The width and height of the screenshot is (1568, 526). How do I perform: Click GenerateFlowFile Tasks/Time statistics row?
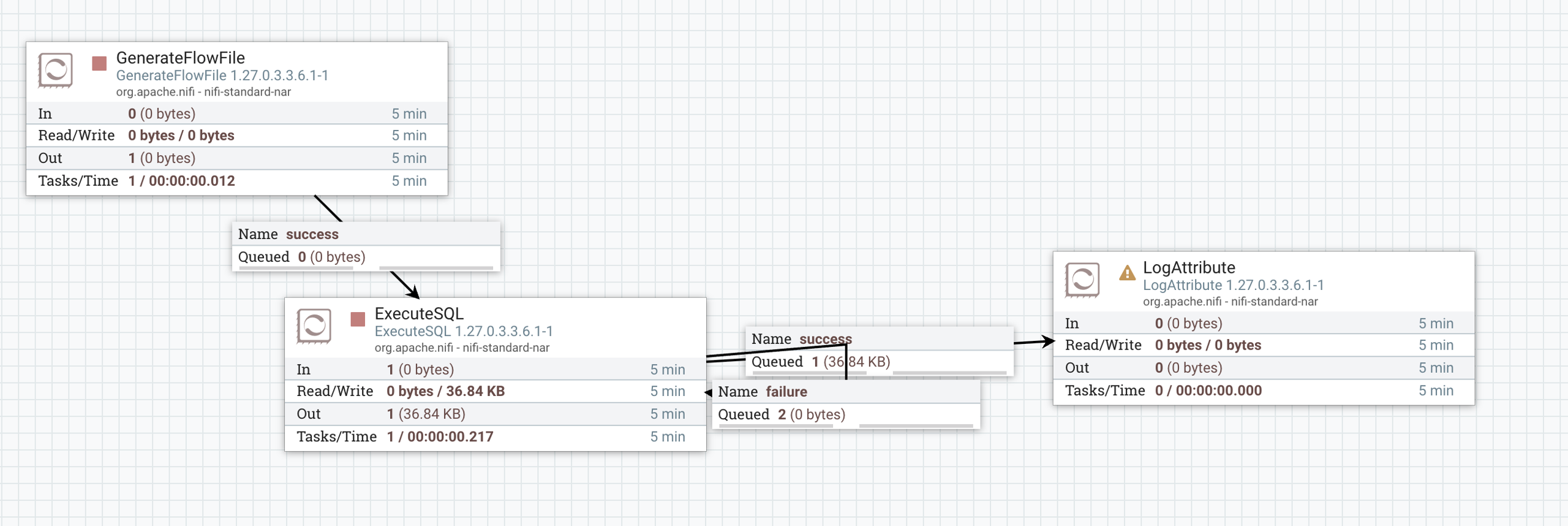[237, 181]
